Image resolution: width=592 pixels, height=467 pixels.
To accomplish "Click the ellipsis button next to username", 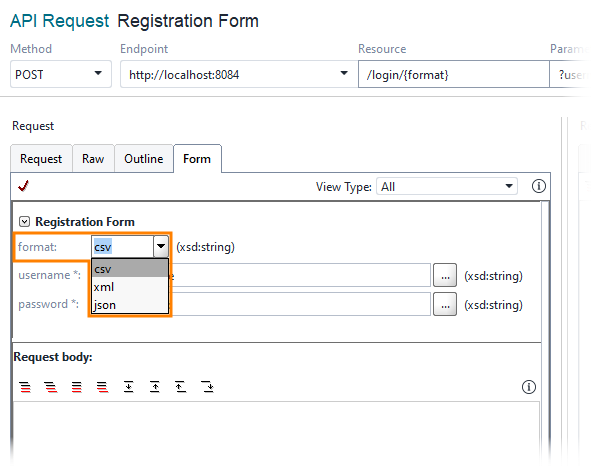I will (x=445, y=276).
